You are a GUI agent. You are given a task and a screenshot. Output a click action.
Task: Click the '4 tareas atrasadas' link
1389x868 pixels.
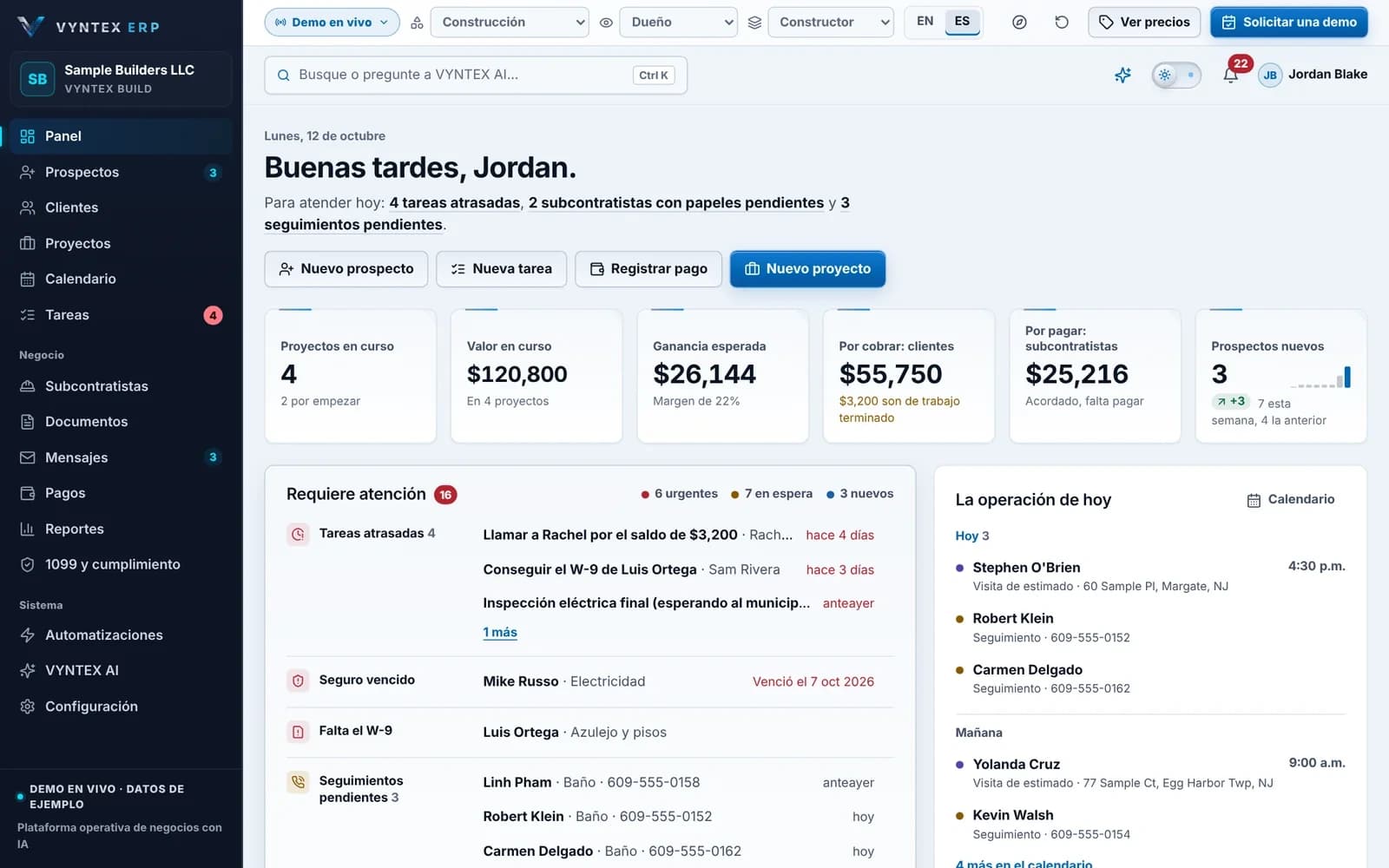tap(455, 203)
